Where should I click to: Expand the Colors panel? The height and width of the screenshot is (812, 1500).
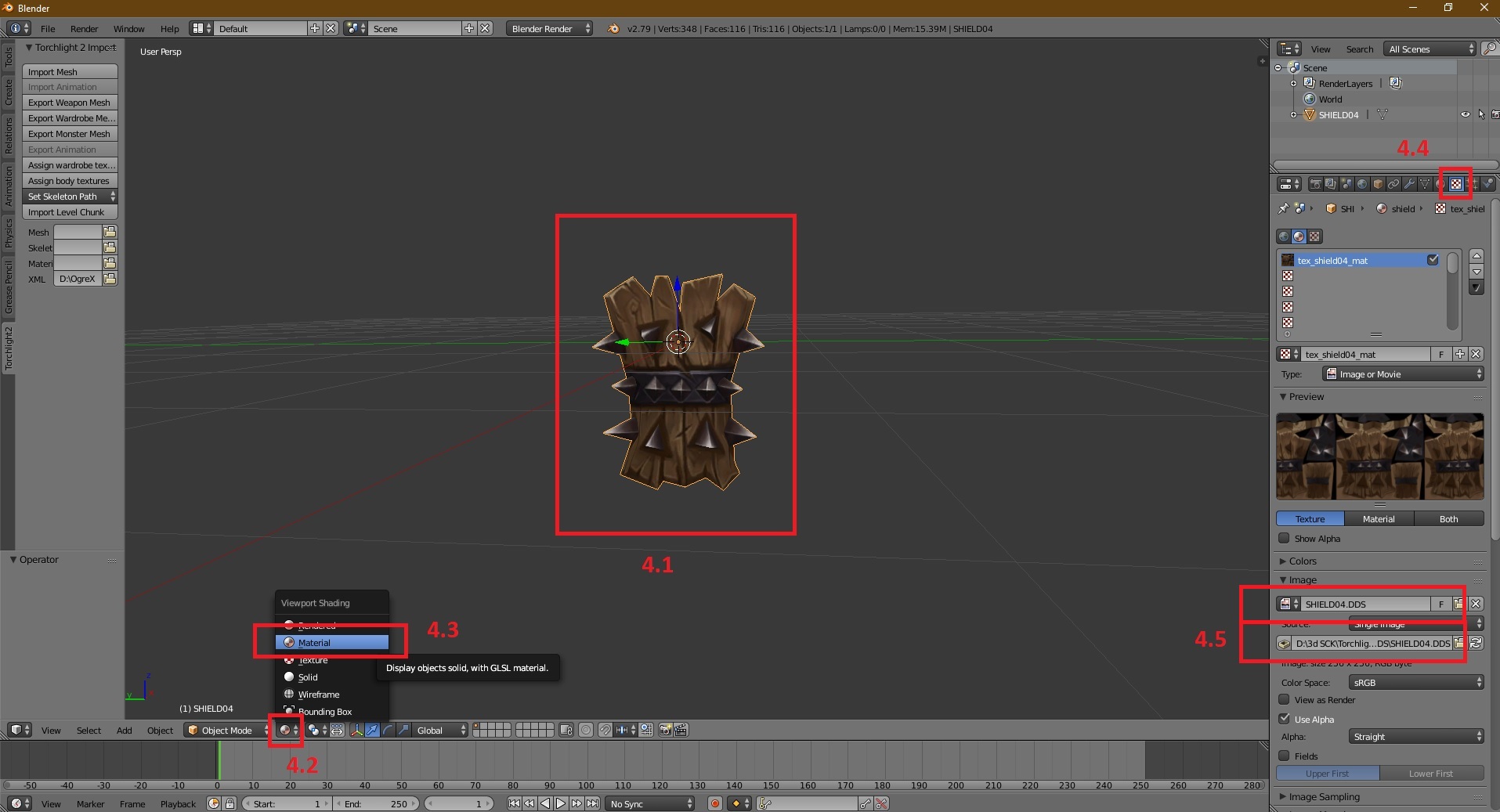click(x=1303, y=561)
